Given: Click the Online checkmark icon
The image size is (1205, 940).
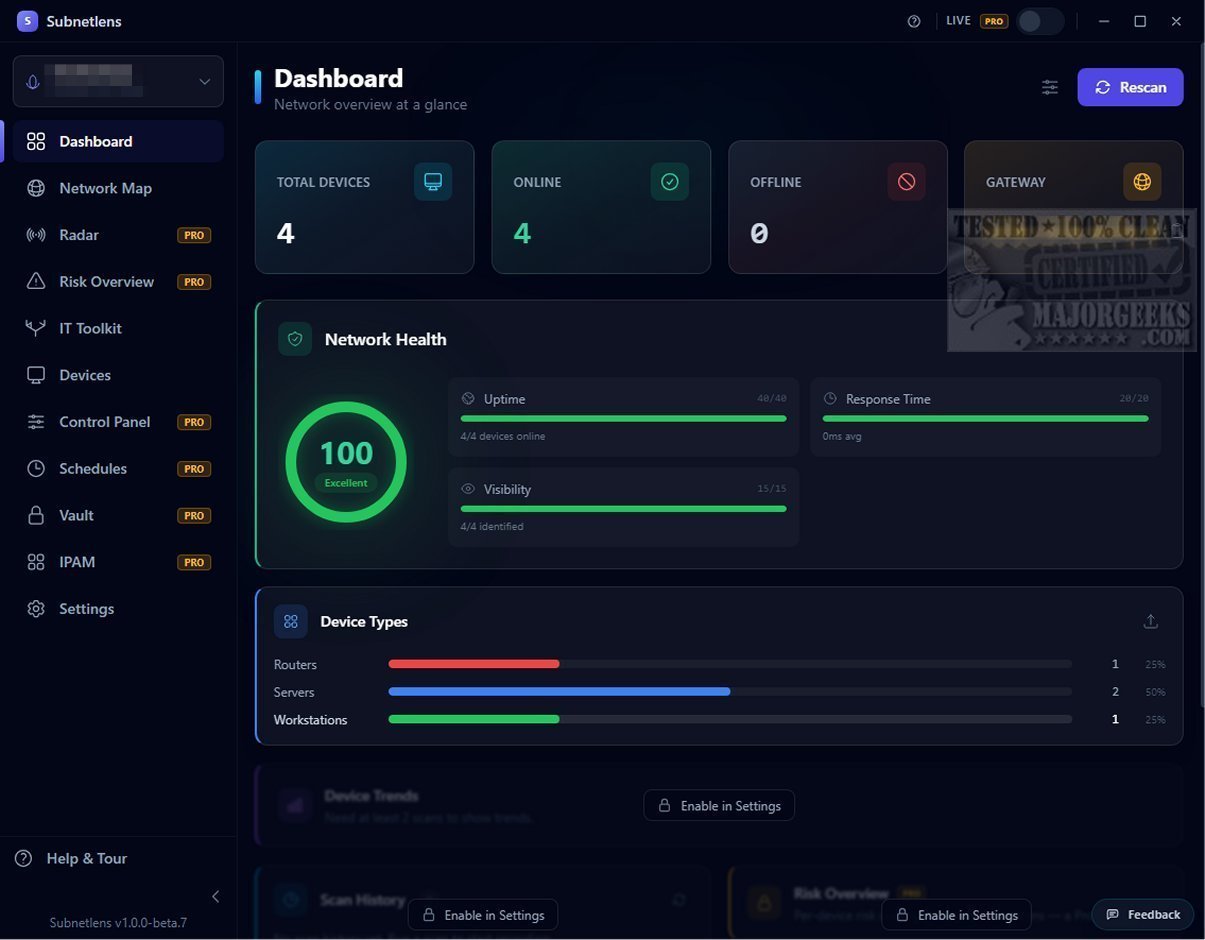Looking at the screenshot, I should (x=670, y=182).
